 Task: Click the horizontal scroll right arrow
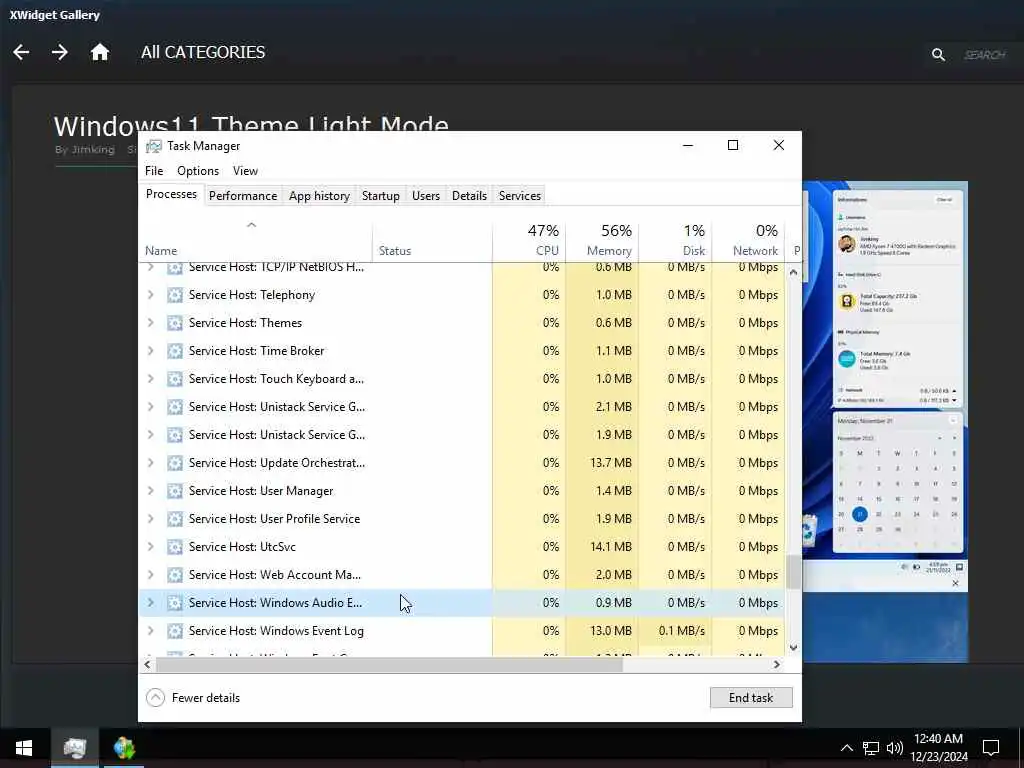[776, 665]
